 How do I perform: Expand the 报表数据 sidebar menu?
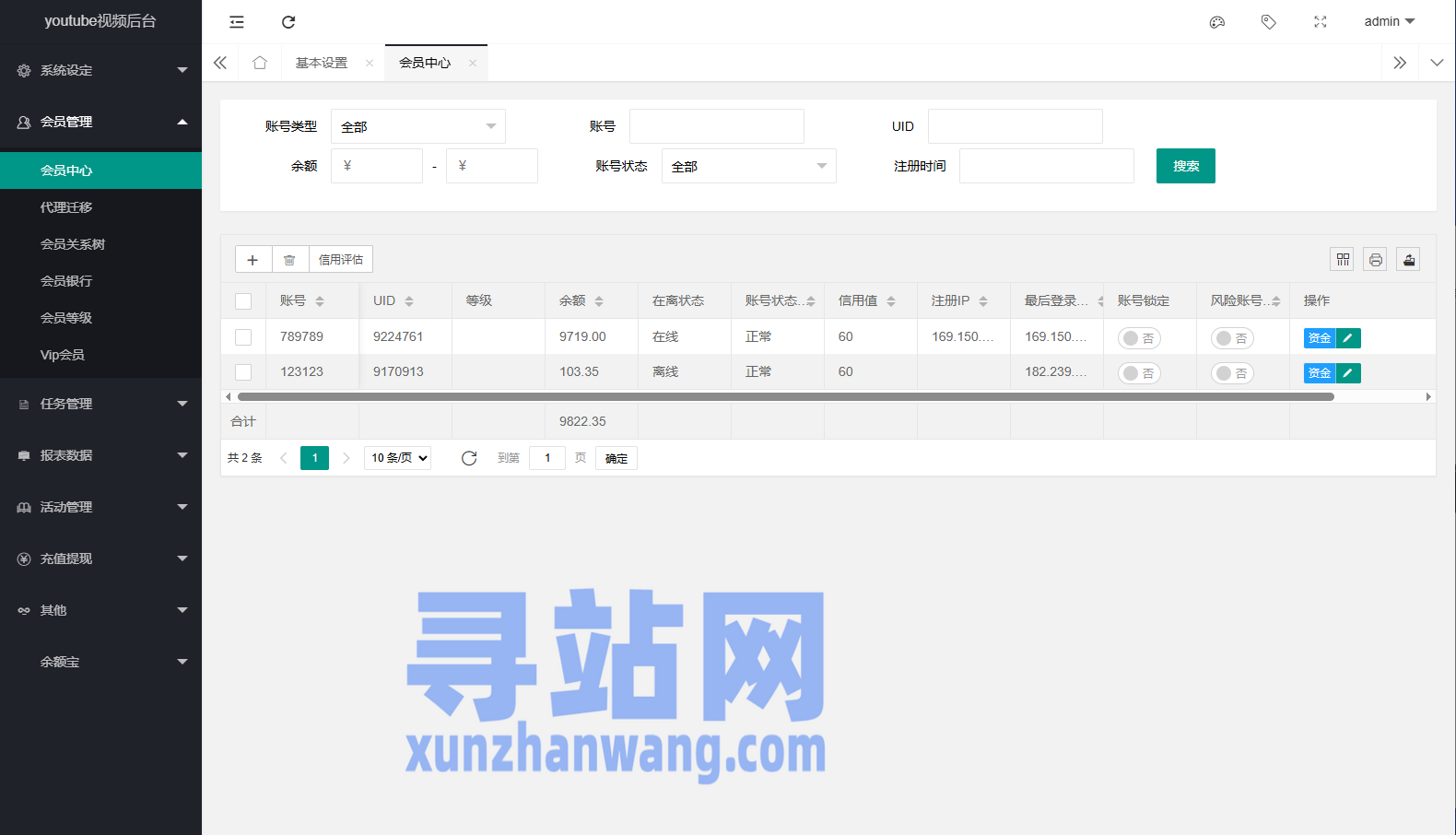(x=100, y=455)
